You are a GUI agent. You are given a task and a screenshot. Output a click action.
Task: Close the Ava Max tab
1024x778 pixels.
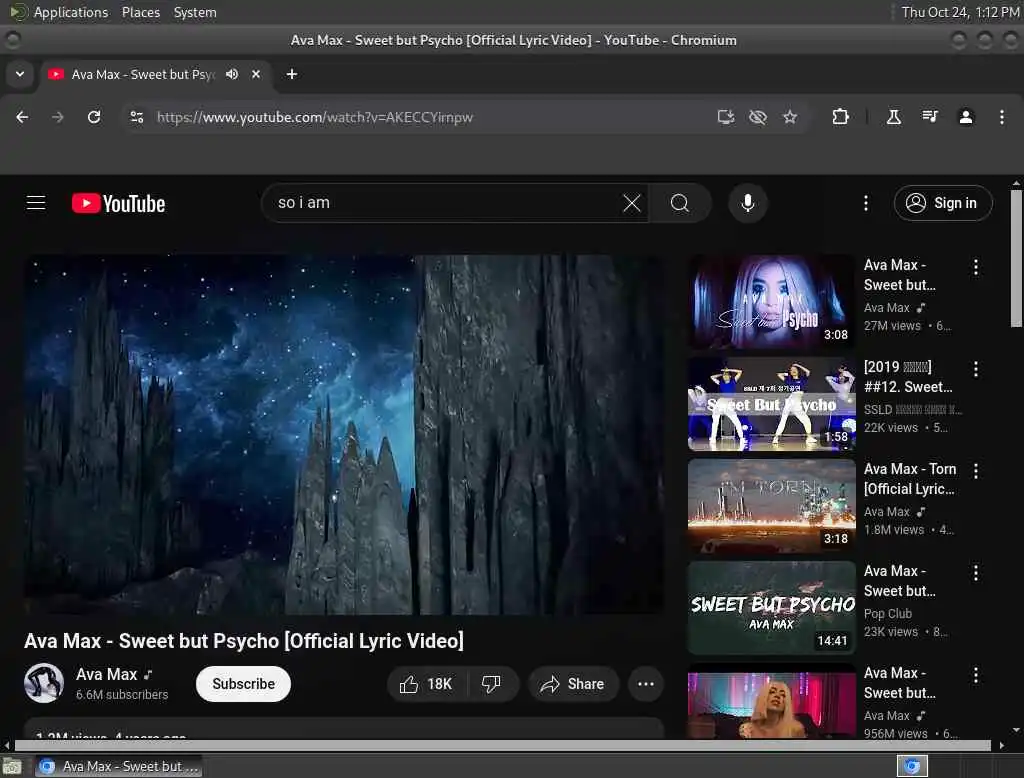(256, 74)
